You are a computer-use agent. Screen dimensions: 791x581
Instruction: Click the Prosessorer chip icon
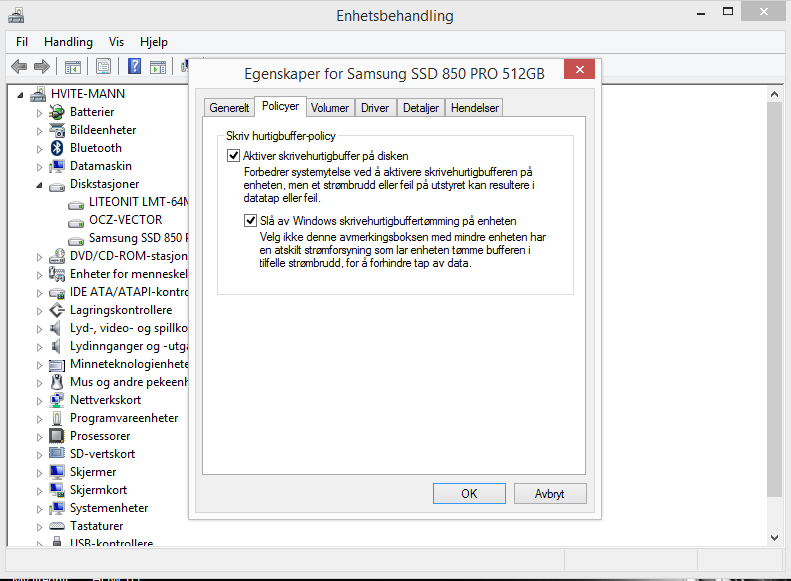(57, 436)
